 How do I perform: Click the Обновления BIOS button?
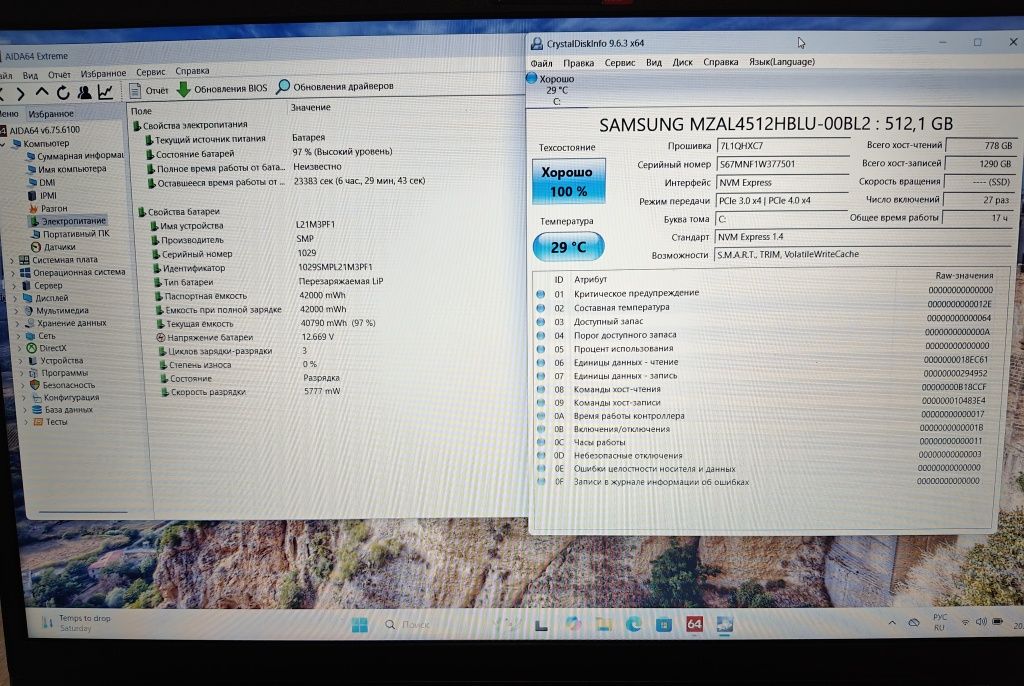tap(222, 88)
